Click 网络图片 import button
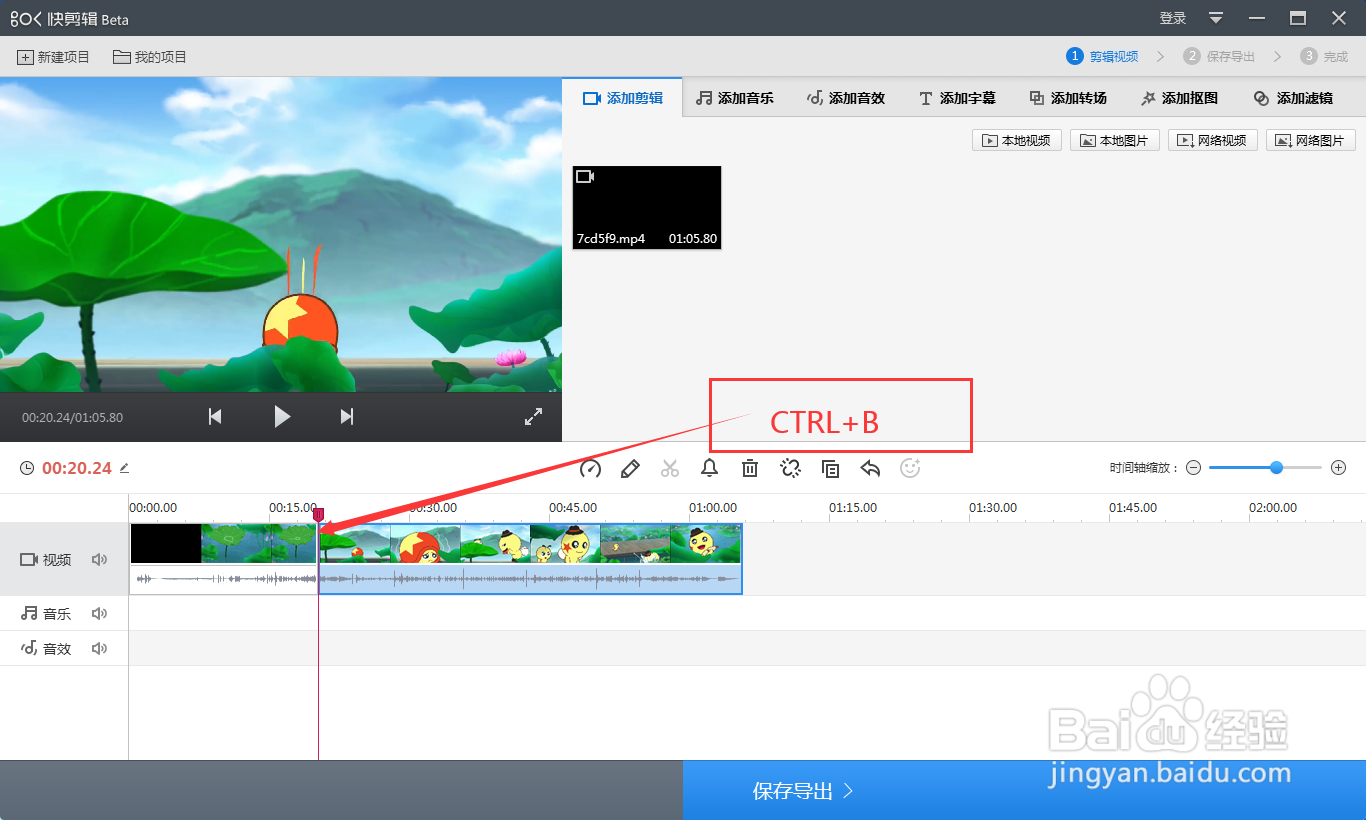The image size is (1366, 820). [x=1311, y=140]
